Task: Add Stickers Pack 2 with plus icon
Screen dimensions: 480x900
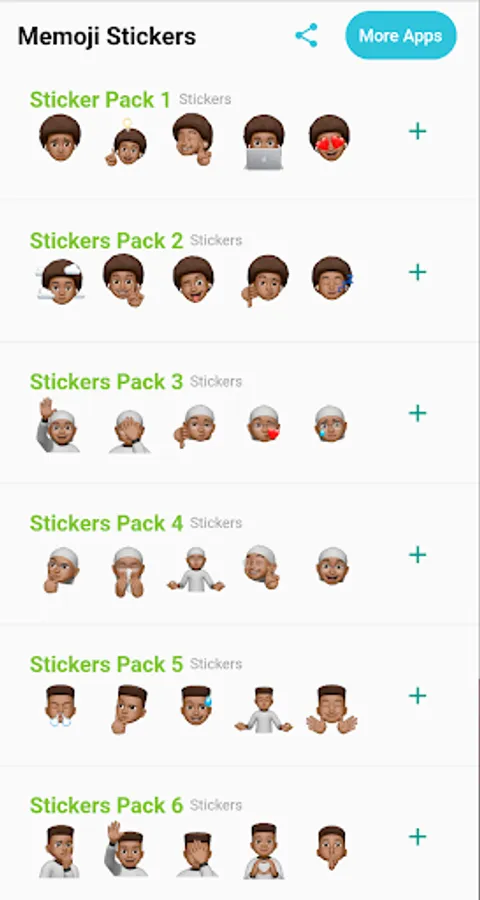Action: (417, 272)
